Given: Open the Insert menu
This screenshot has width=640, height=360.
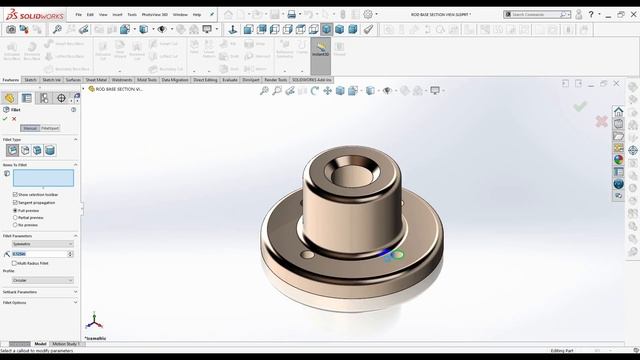Looking at the screenshot, I should pyautogui.click(x=117, y=15).
